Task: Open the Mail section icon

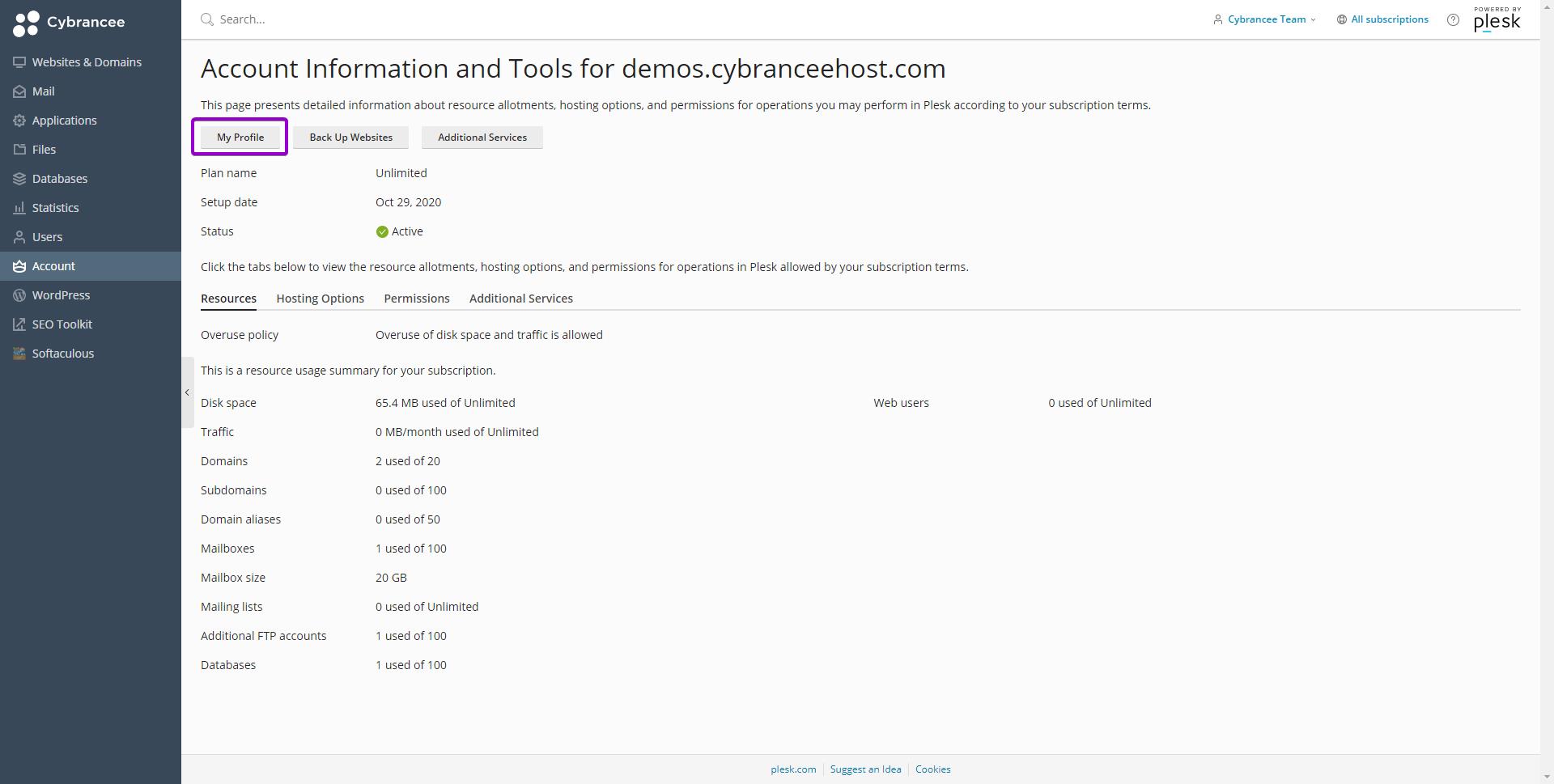Action: click(19, 91)
